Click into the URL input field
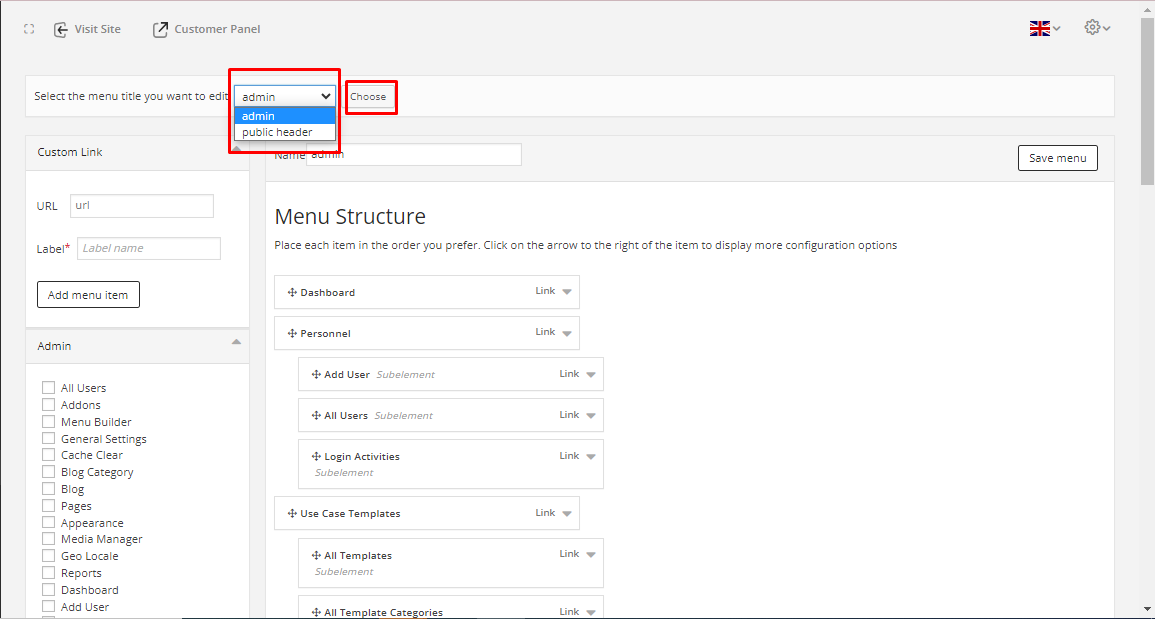 point(142,206)
